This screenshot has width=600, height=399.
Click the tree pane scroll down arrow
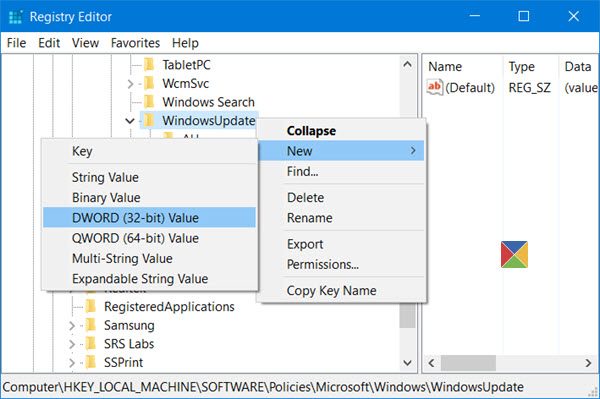pos(408,362)
